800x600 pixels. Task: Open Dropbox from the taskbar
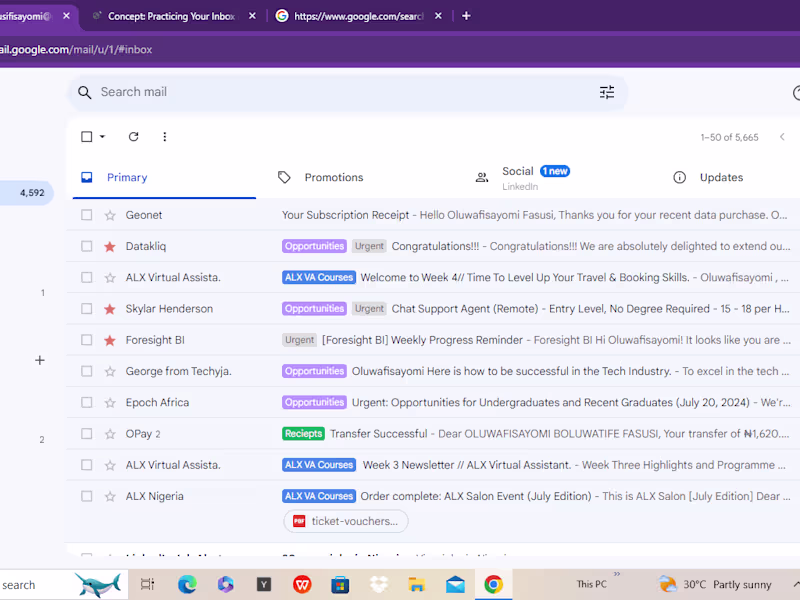tap(379, 584)
